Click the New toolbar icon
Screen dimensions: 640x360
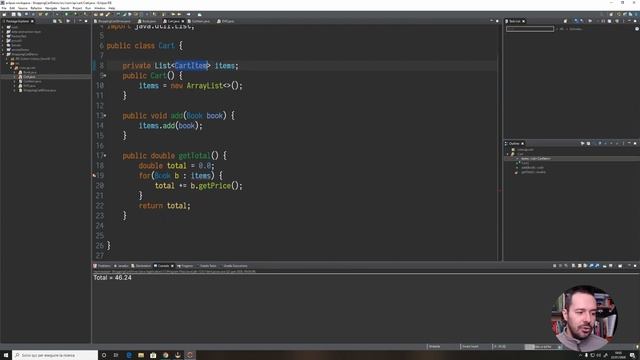(x=4, y=14)
